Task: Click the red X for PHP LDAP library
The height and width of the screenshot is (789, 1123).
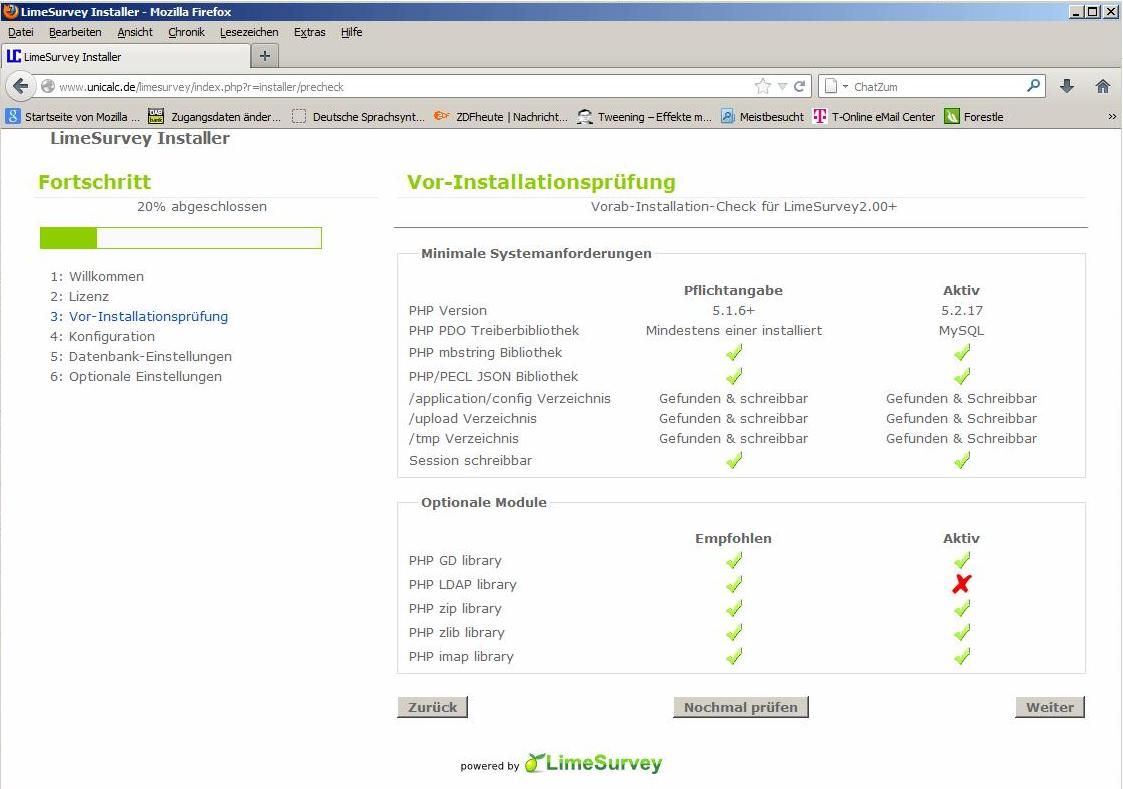Action: coord(961,584)
